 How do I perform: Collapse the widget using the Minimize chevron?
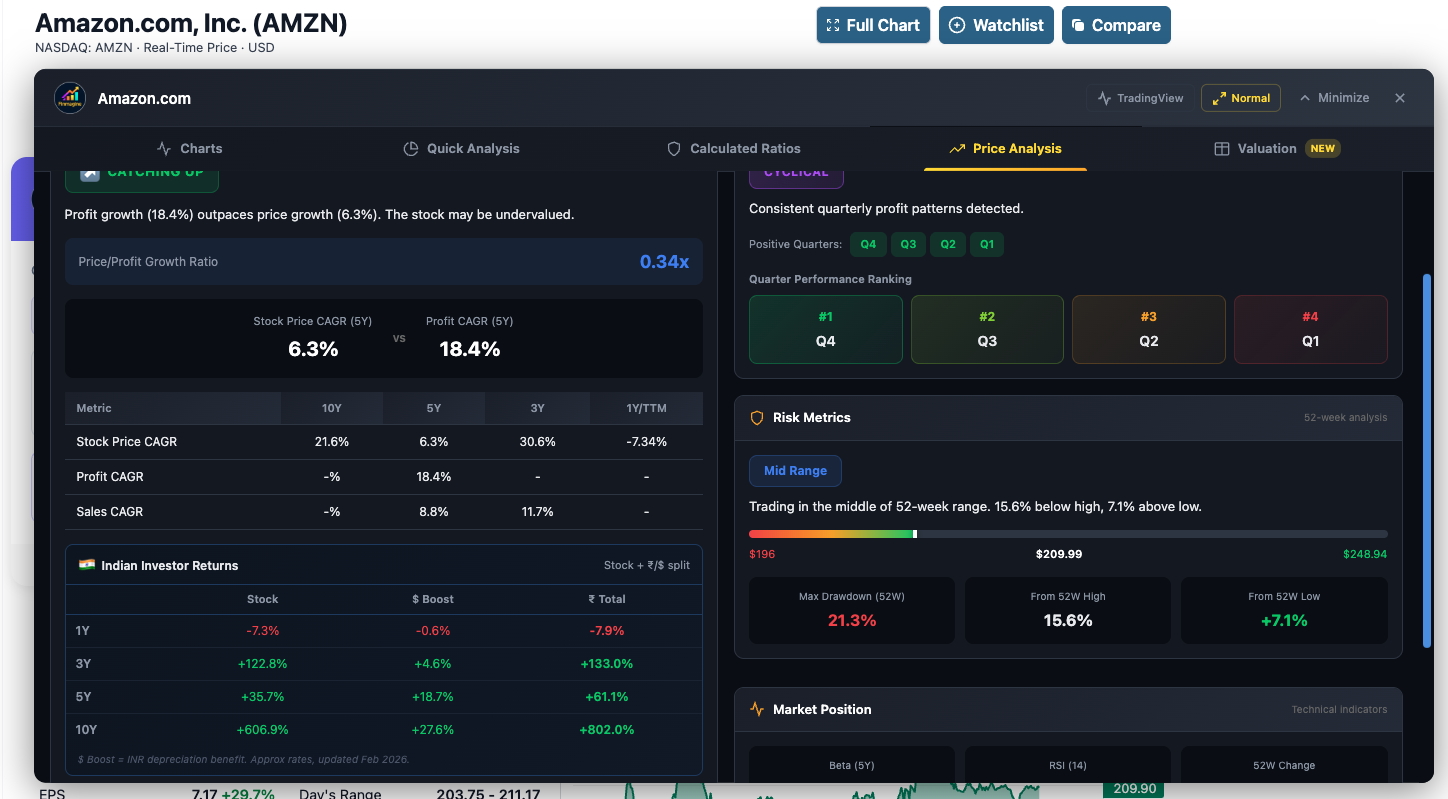click(x=1335, y=98)
